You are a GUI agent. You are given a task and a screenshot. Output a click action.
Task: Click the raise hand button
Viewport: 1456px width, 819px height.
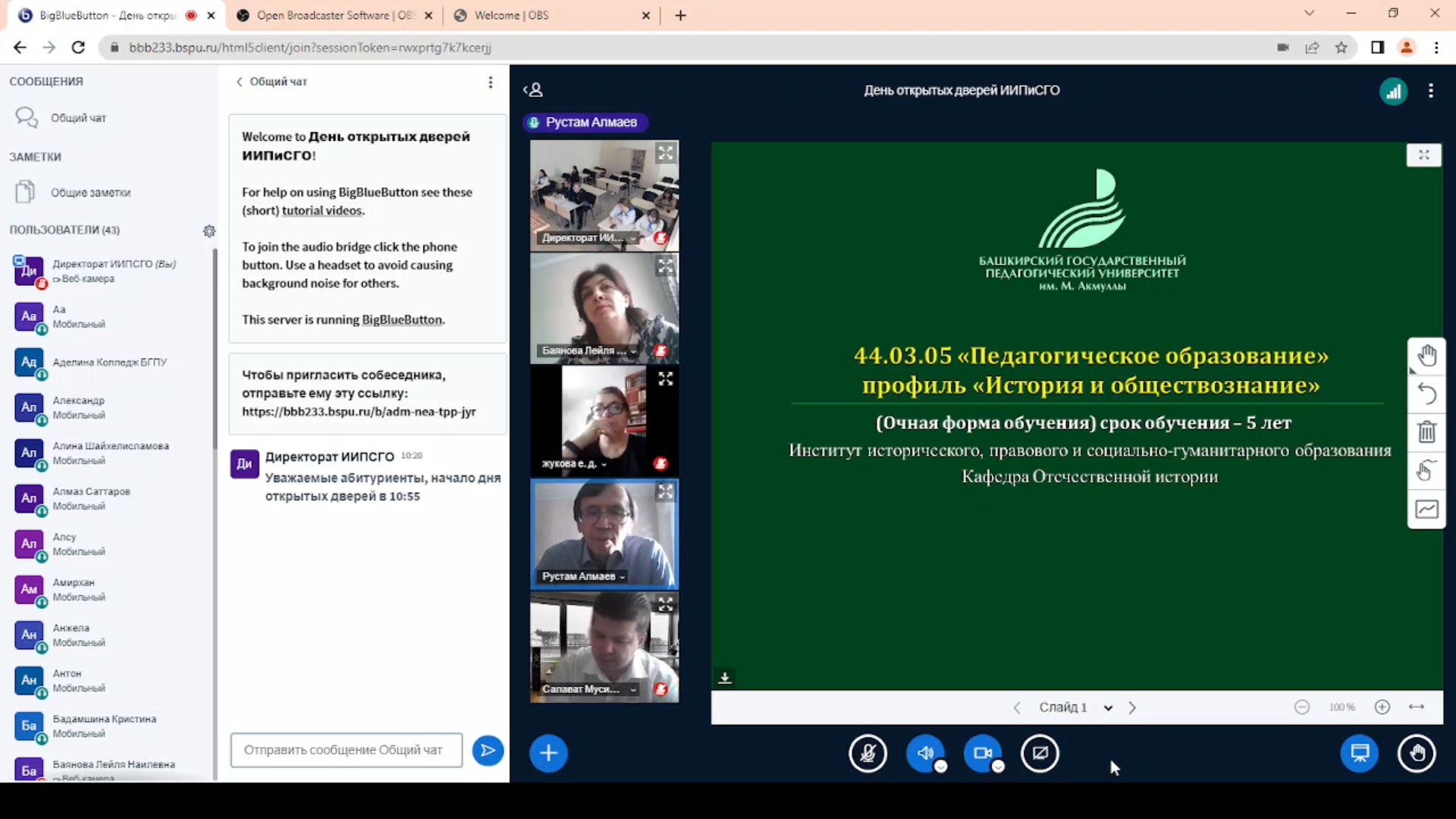[1417, 753]
